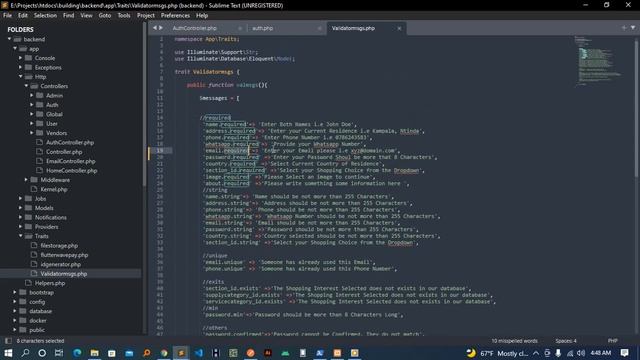The height and width of the screenshot is (360, 640).
Task: Click the editor vertical scrollbar
Action: click(637, 108)
